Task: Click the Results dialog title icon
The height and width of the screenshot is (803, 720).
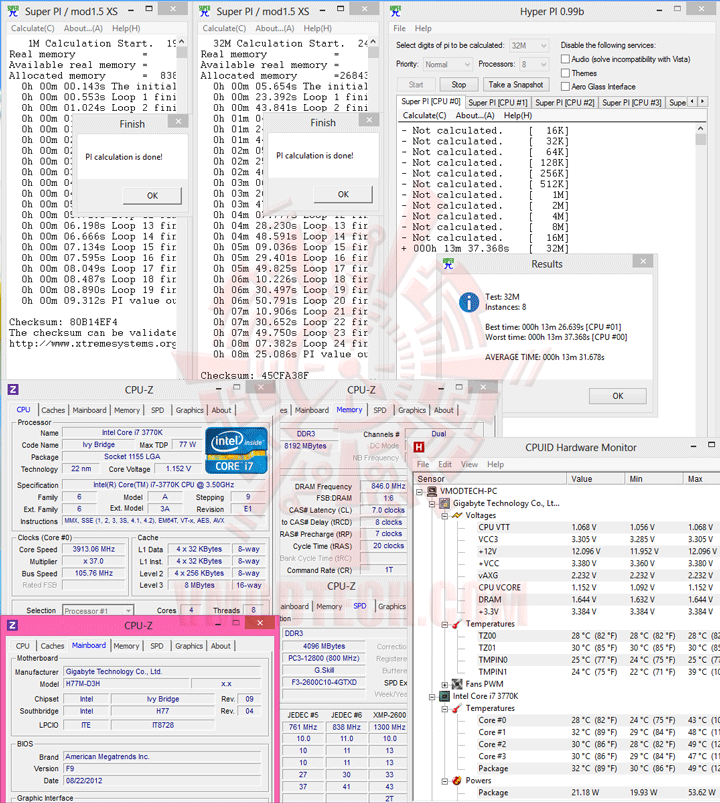Action: [x=449, y=264]
